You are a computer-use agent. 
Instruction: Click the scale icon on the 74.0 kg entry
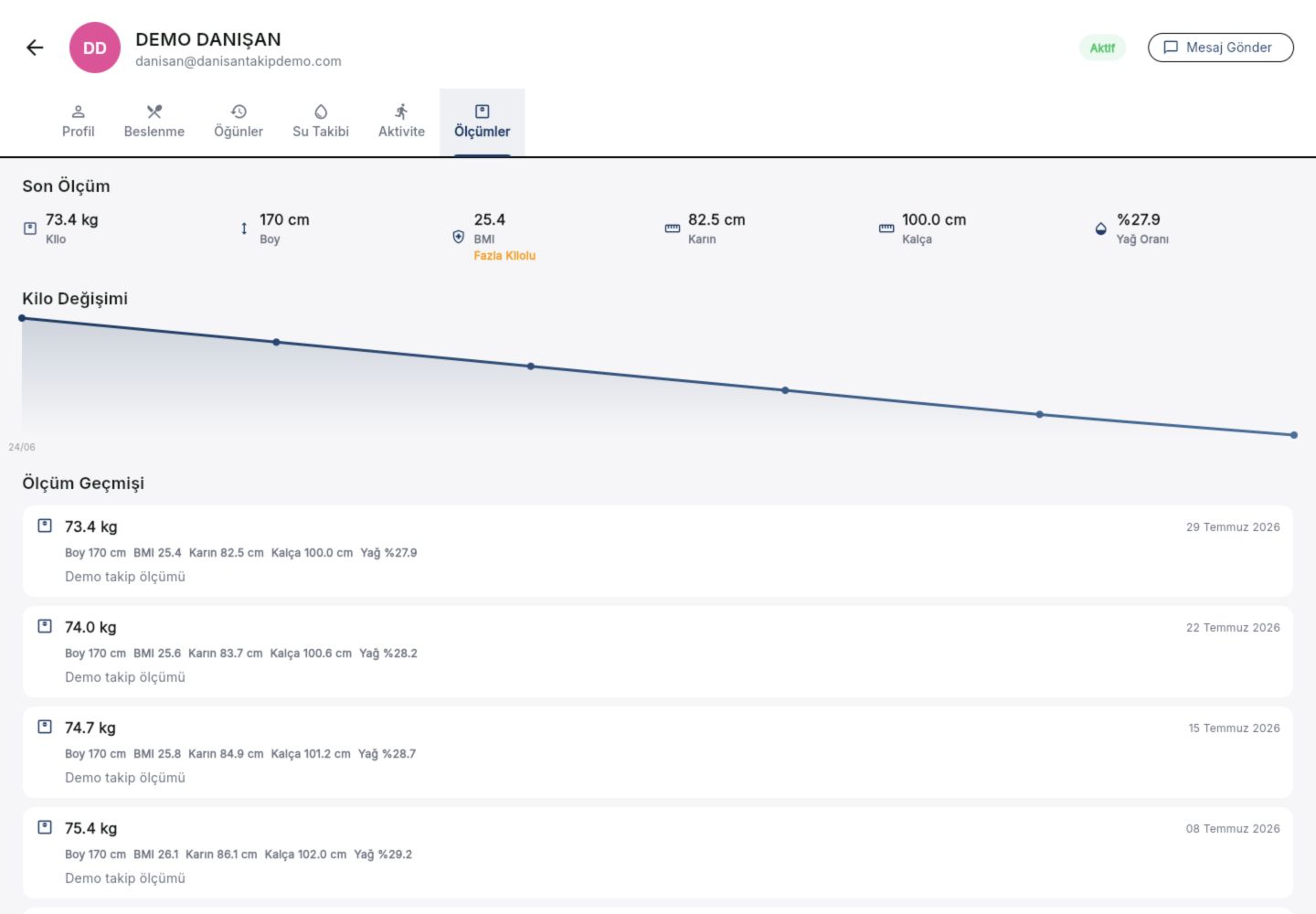tap(45, 626)
